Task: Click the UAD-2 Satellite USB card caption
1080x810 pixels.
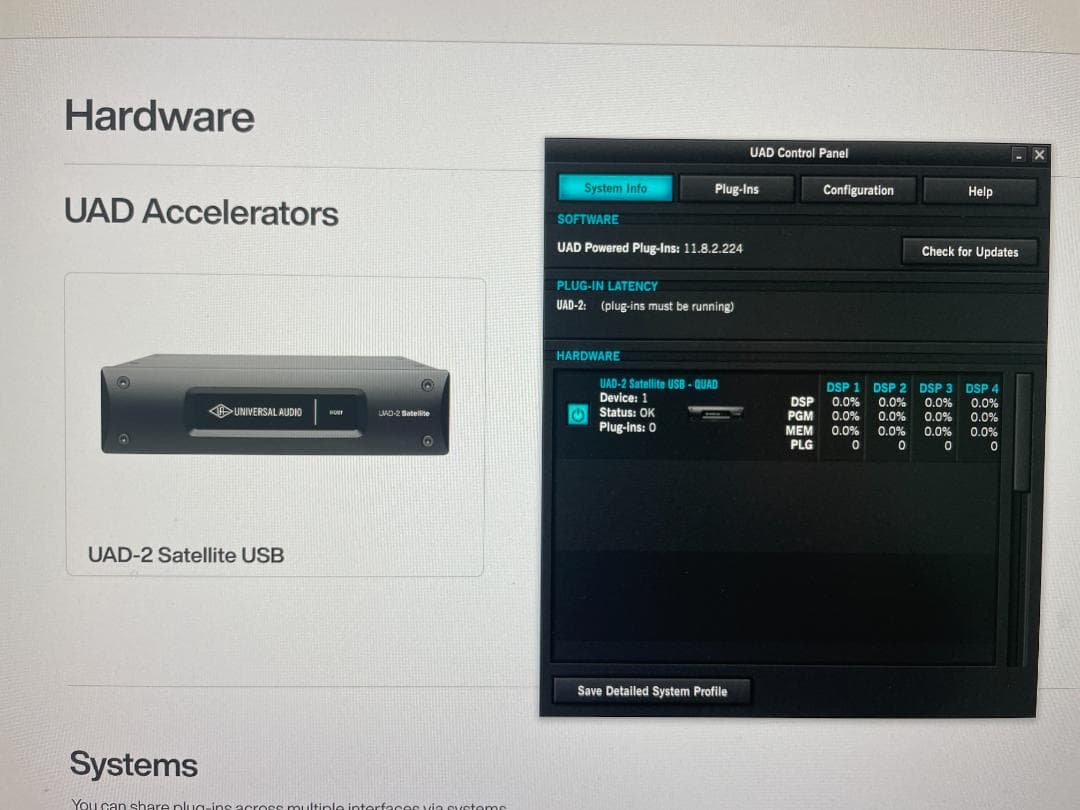Action: point(186,555)
